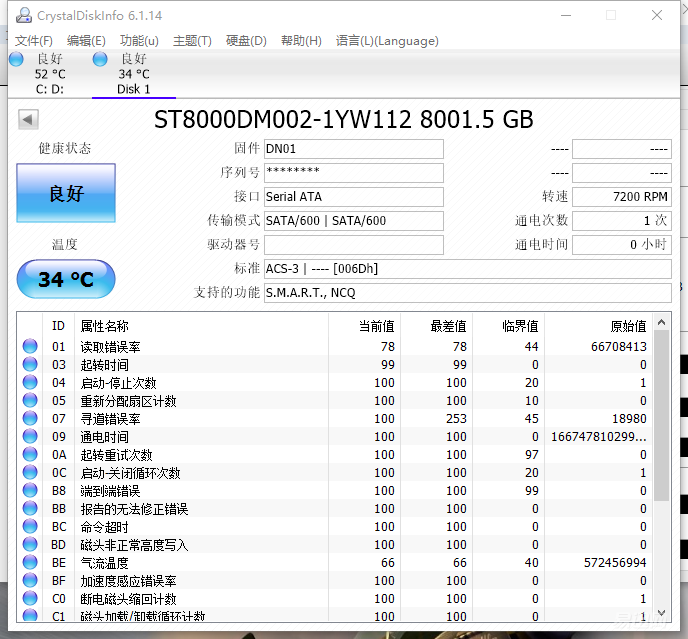Screen dimensions: 688x639
Task: Click the status icon for 0A 起转重试次数
Action: pos(30,454)
